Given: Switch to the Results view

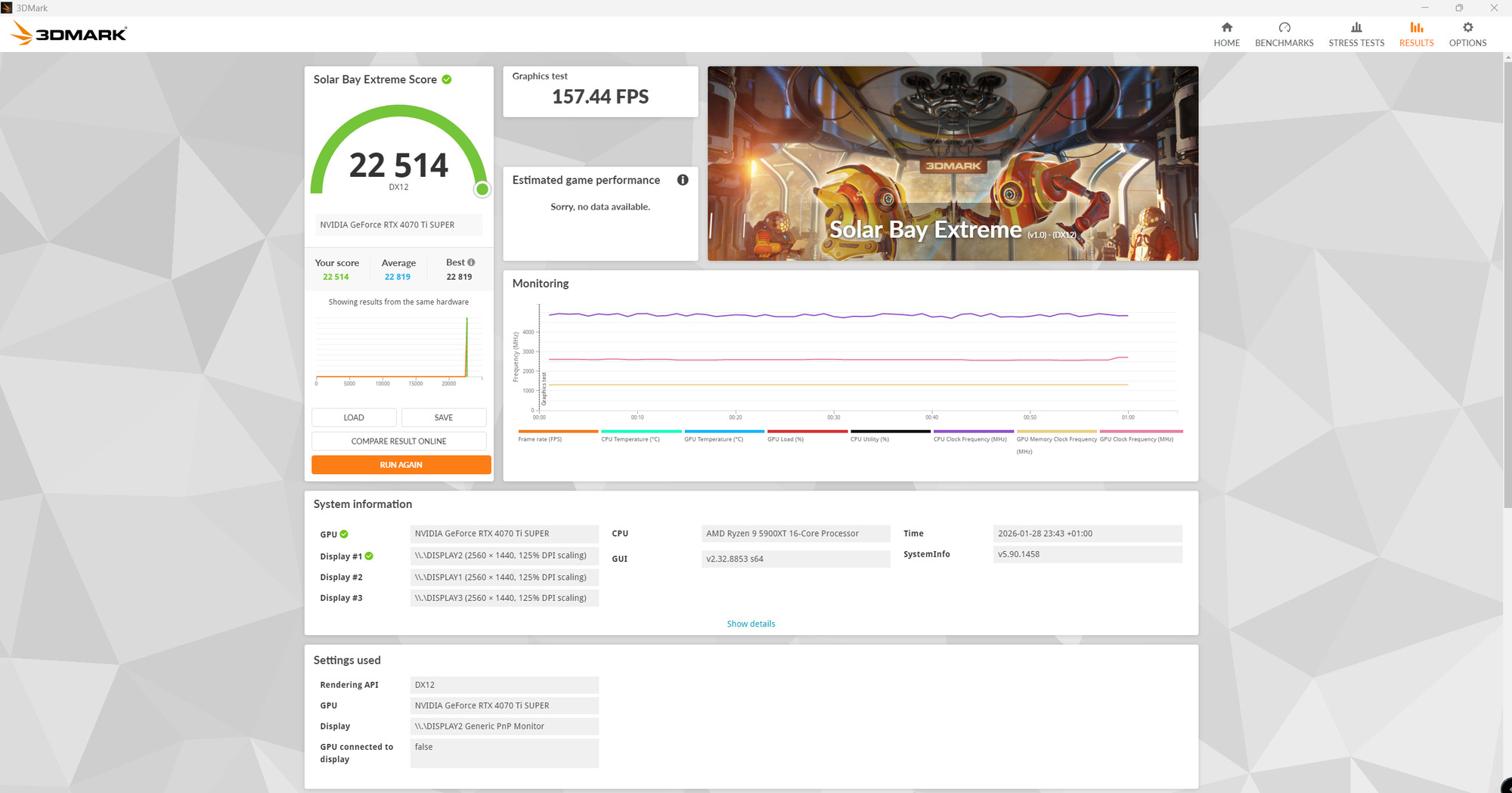Looking at the screenshot, I should (1416, 33).
